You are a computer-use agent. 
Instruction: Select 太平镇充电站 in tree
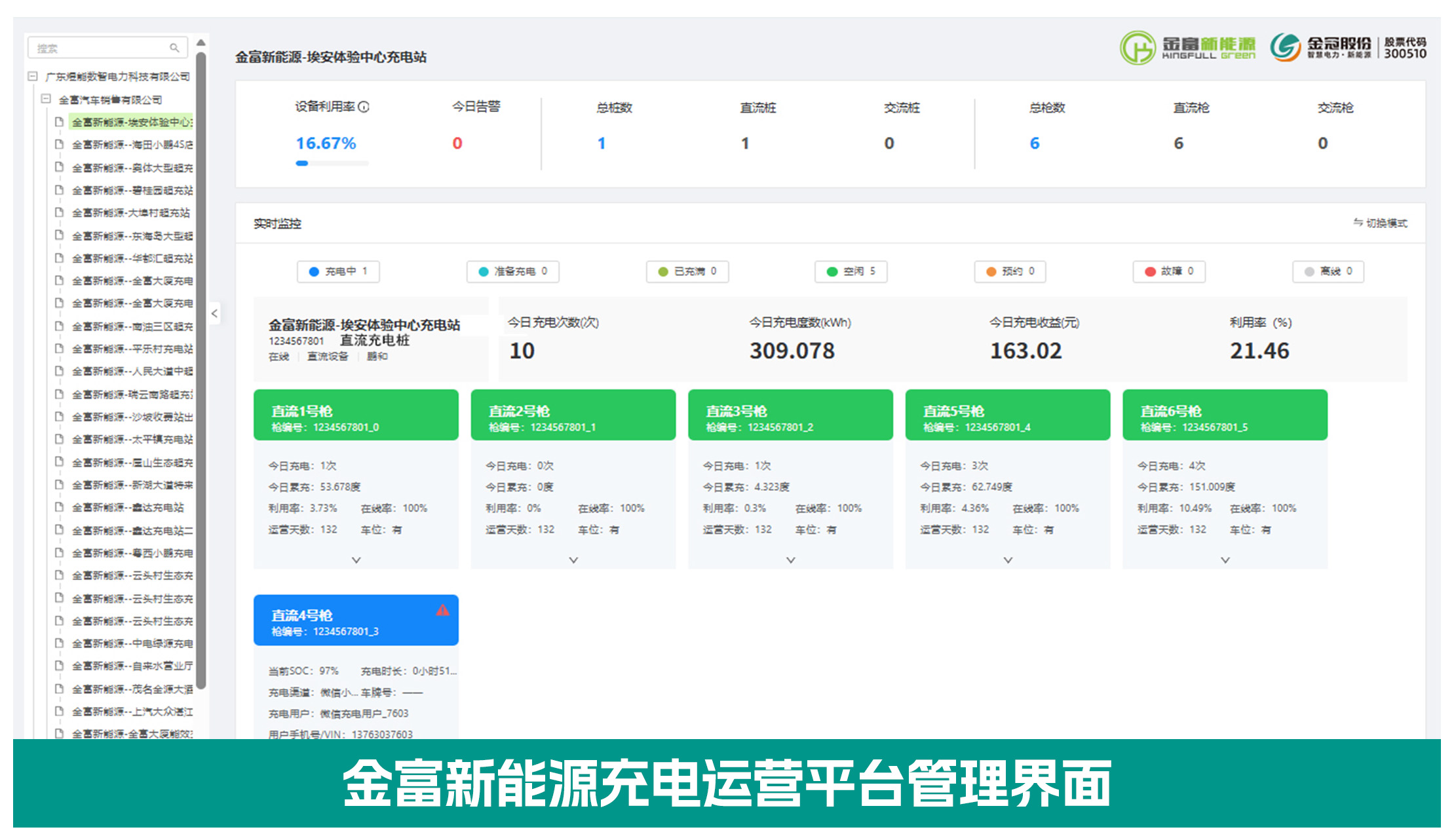tap(132, 439)
